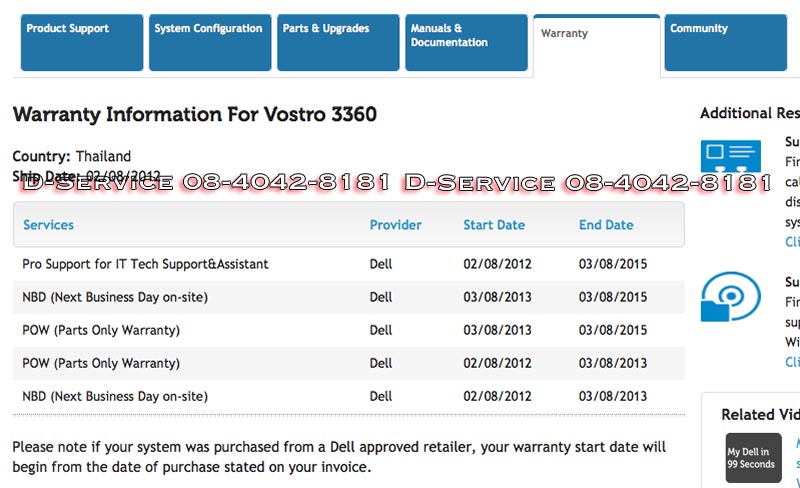The height and width of the screenshot is (488, 800).
Task: Click the Related Videos panel heading
Action: coord(761,414)
